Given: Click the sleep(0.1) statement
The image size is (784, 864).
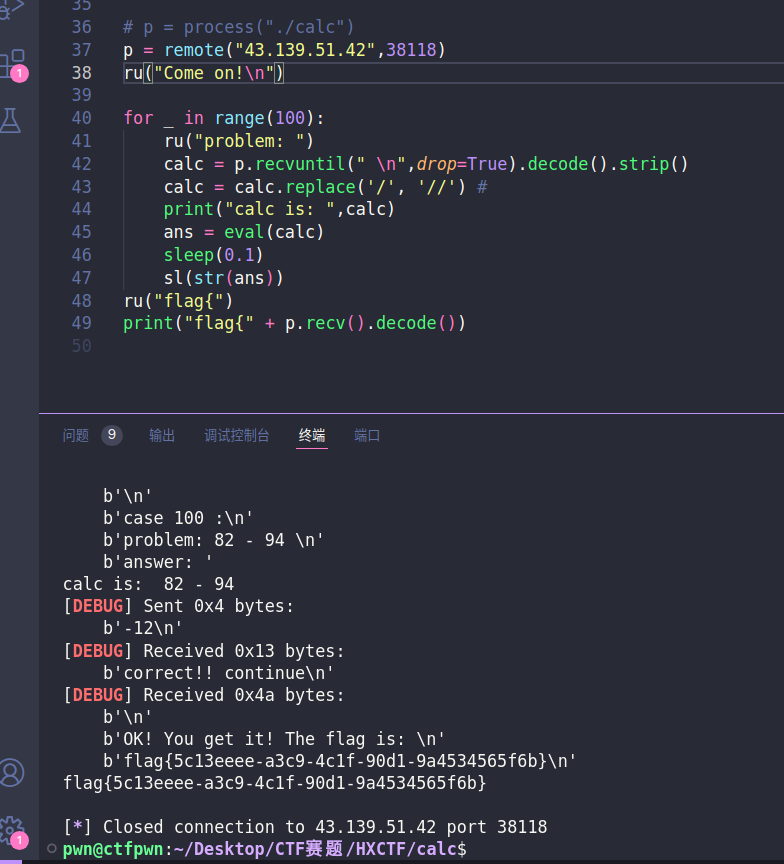Looking at the screenshot, I should pyautogui.click(x=213, y=255).
